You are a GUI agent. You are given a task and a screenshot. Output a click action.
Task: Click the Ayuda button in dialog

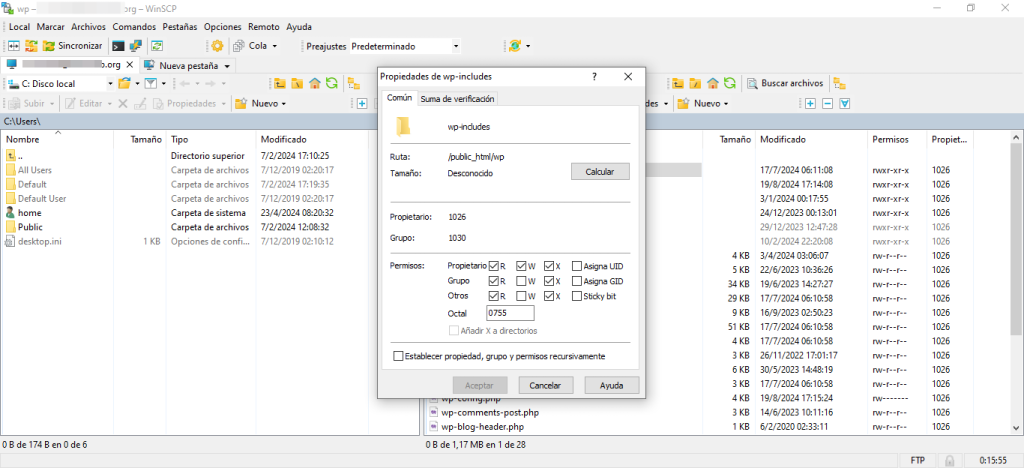tap(611, 385)
